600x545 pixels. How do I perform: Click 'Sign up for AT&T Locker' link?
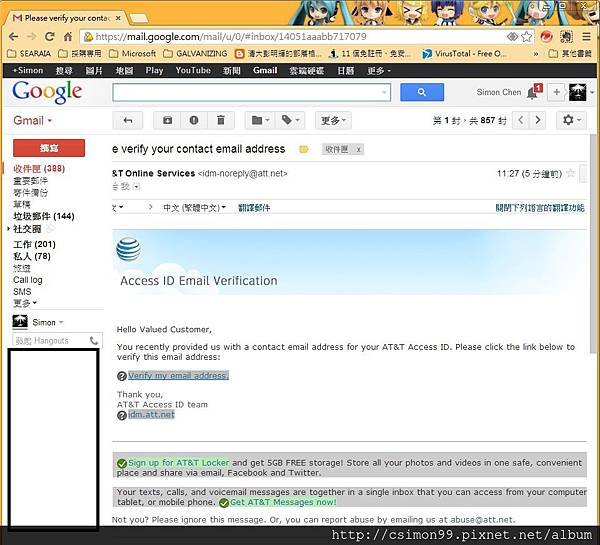[178, 463]
